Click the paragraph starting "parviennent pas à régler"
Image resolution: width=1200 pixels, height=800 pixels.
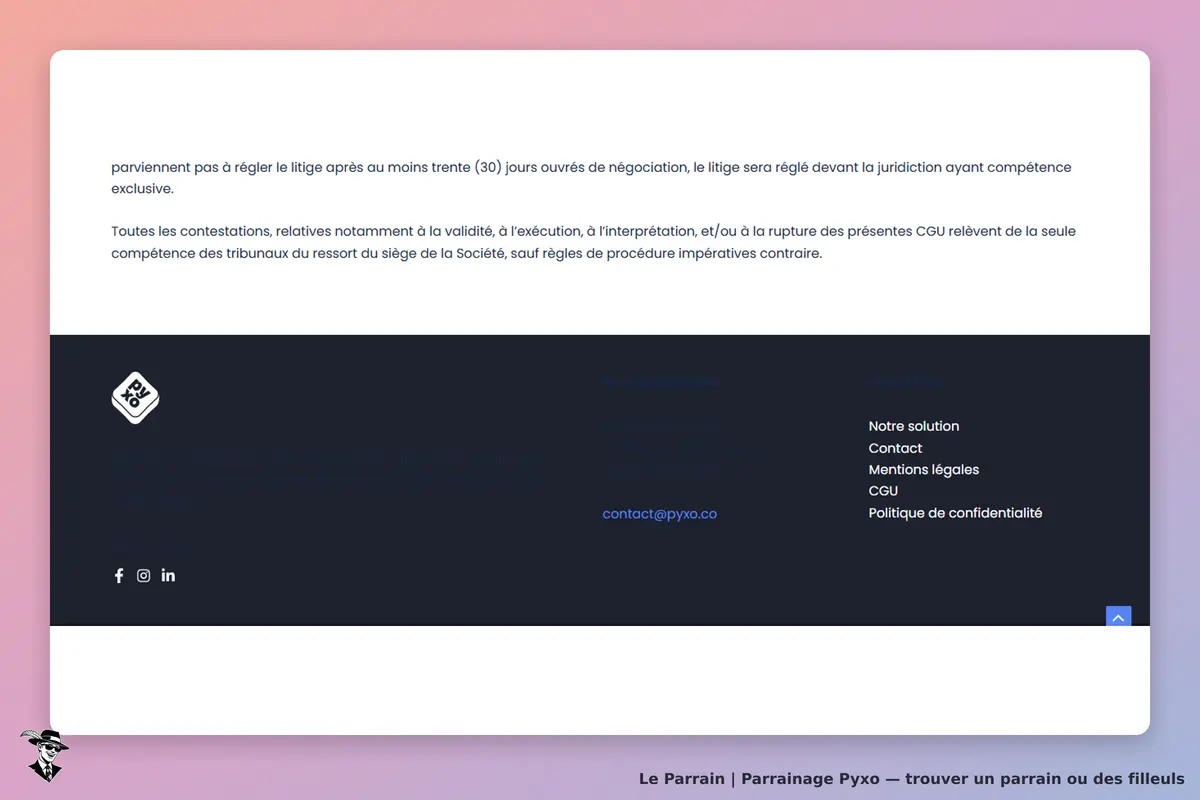[x=591, y=178]
